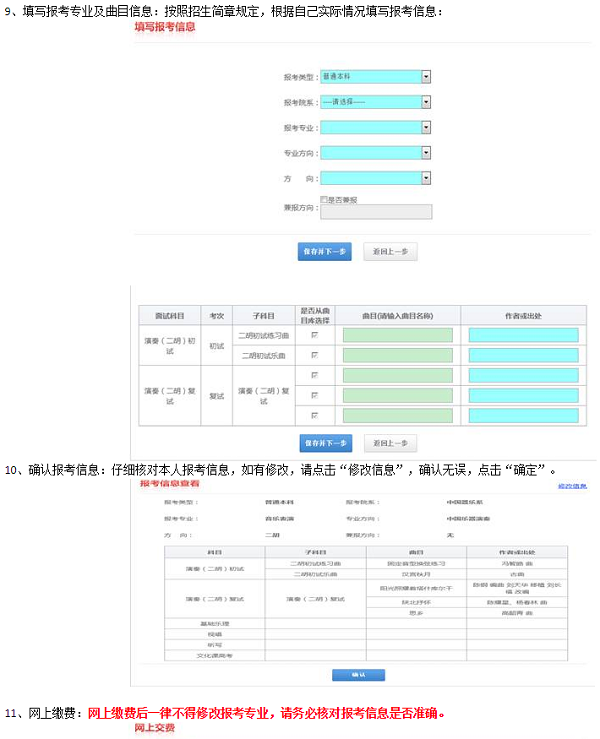This screenshot has height=739, width=600.
Task: Click 返回上一步 under the 报考 form
Action: click(x=390, y=252)
